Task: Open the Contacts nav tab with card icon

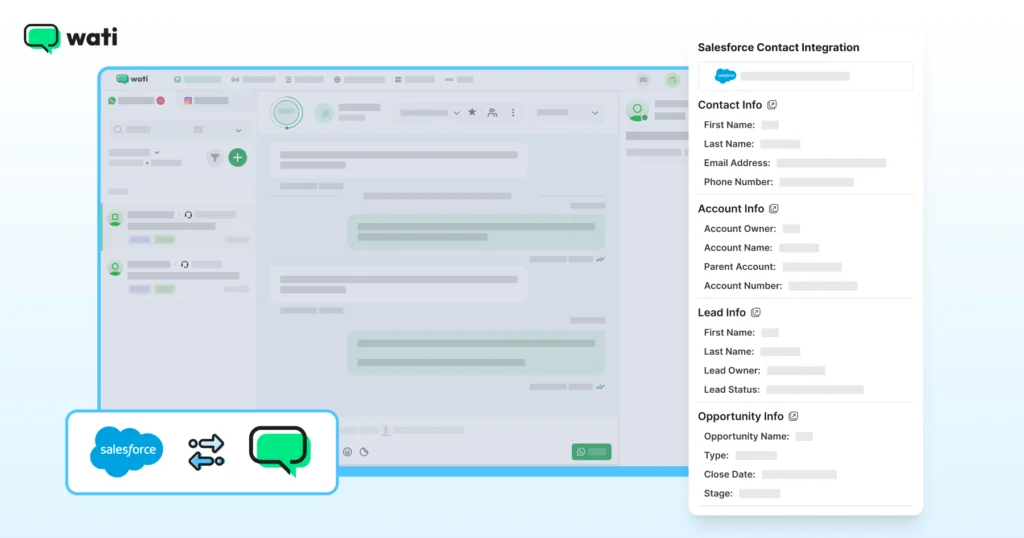Action: coord(304,80)
